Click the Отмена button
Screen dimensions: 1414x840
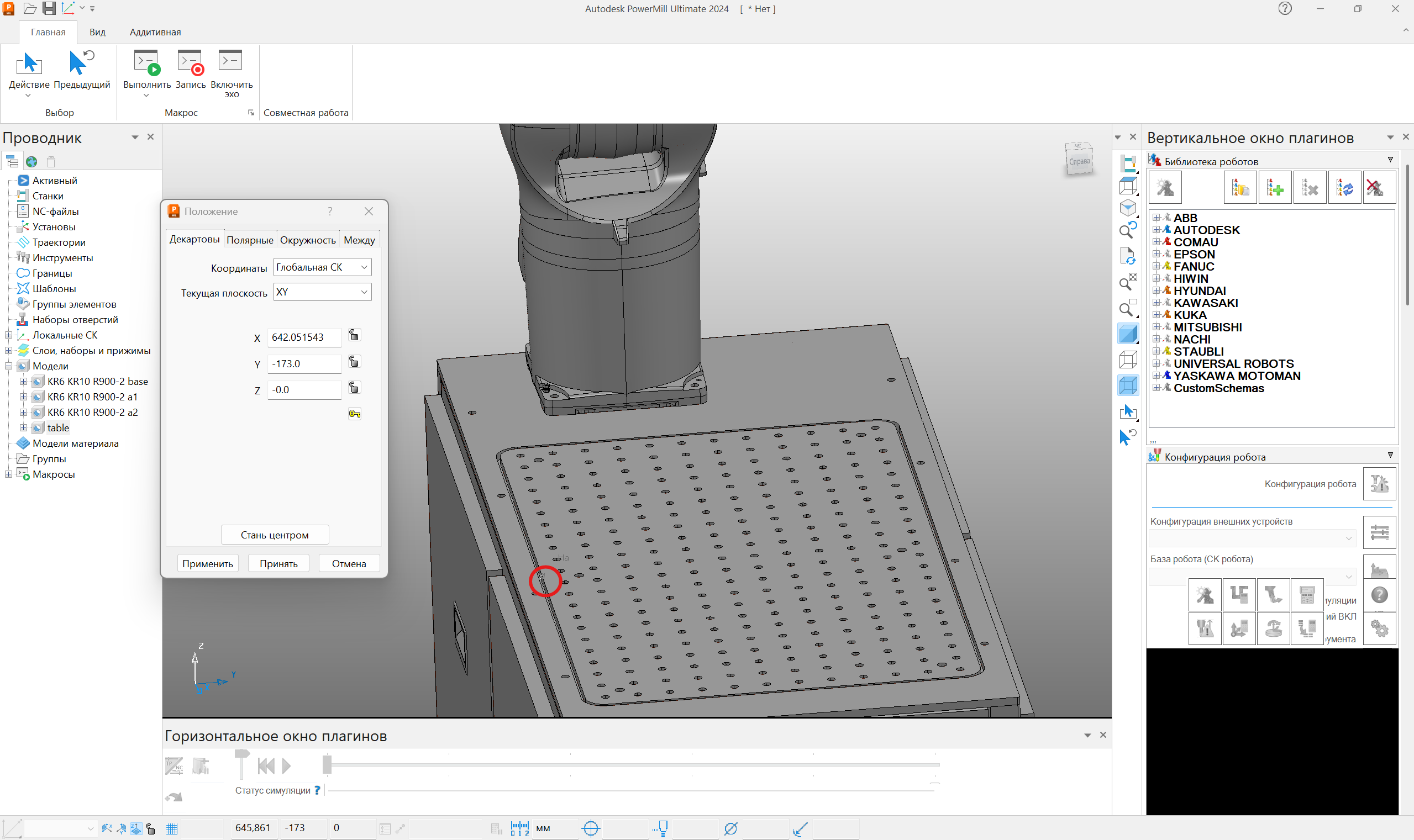349,564
